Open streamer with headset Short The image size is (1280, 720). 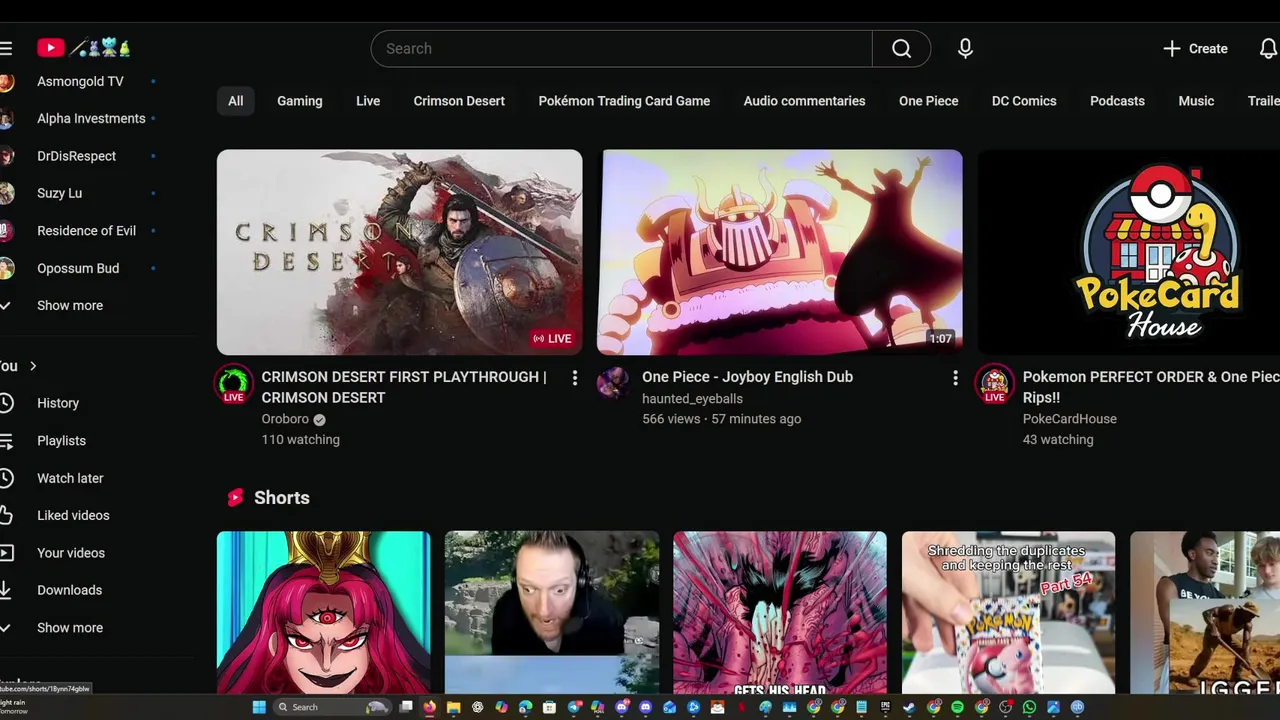(552, 612)
